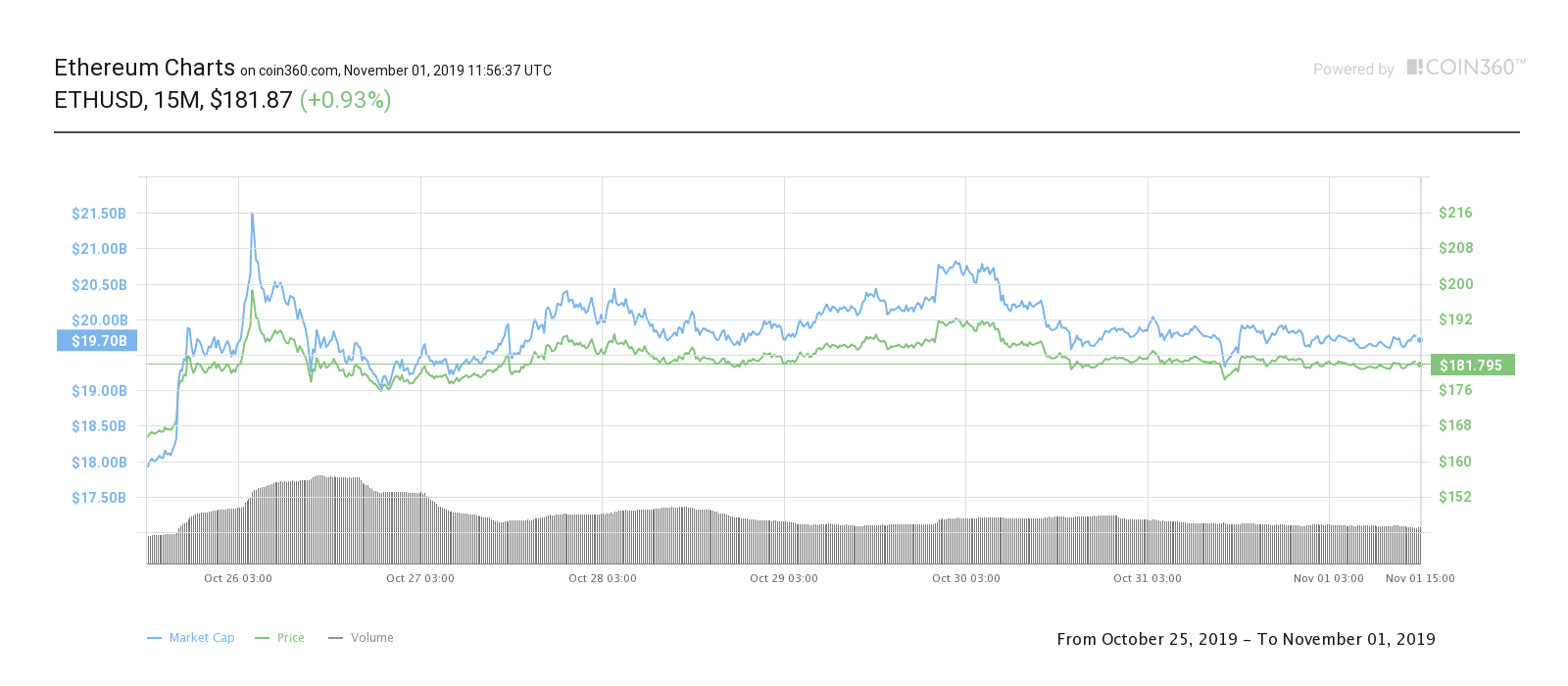
Task: Click the Oct 29 03:00 axis label
Action: click(784, 578)
